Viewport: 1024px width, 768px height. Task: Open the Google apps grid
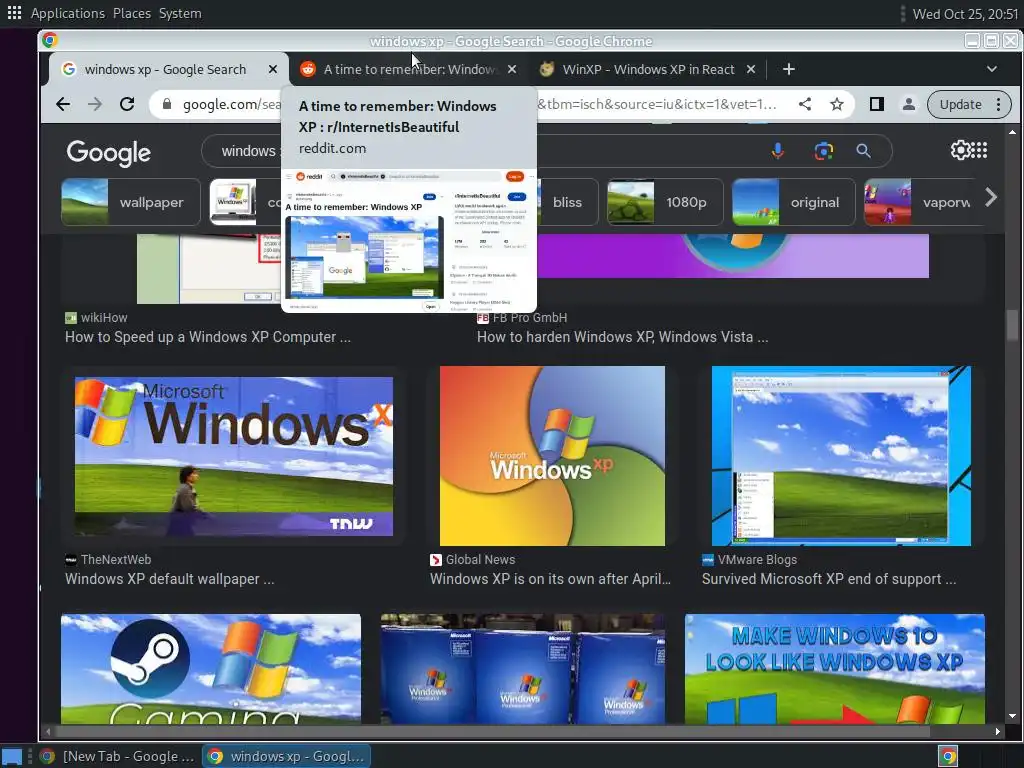click(x=980, y=150)
